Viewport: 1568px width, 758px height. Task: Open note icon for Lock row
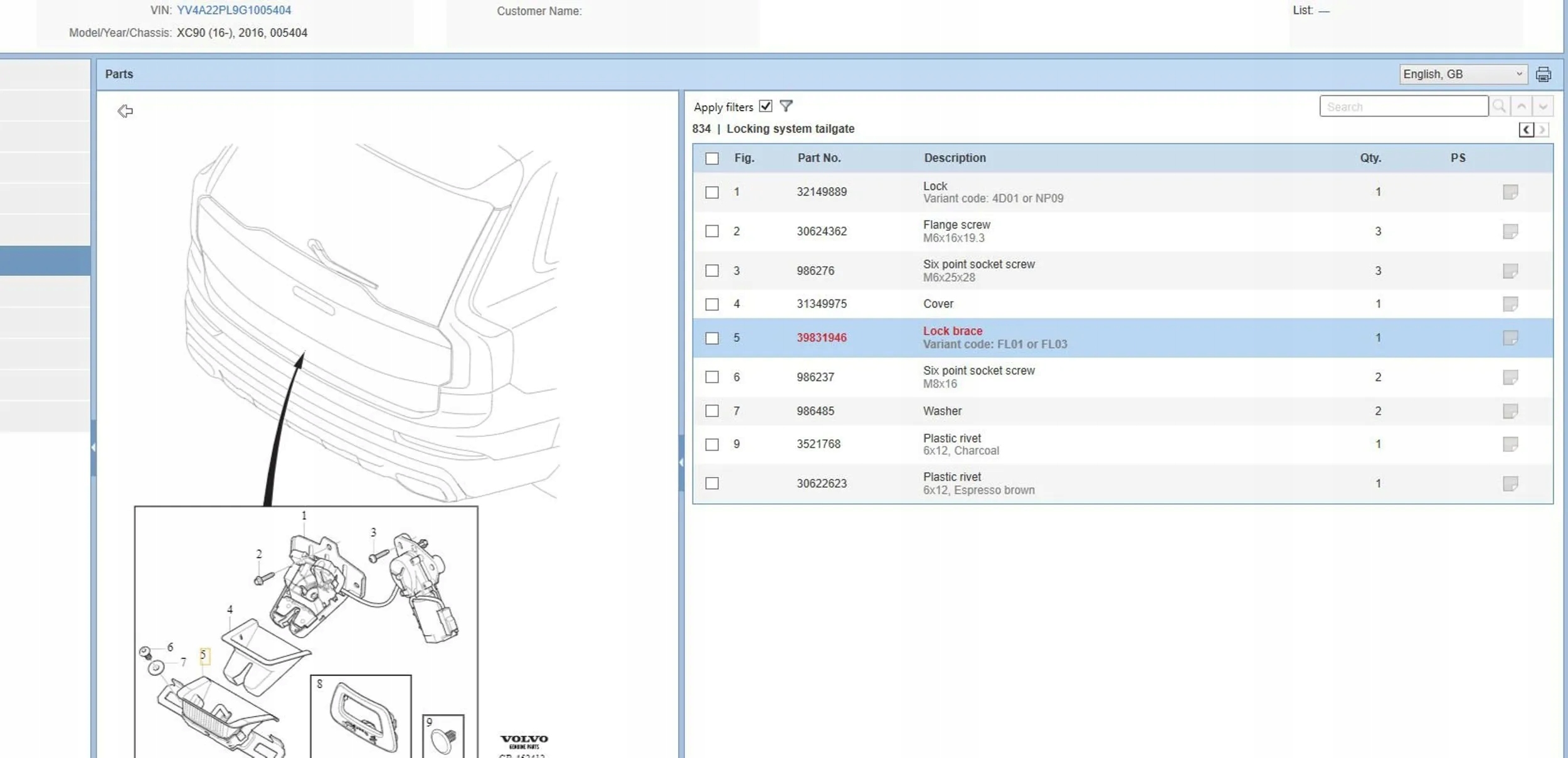pyautogui.click(x=1510, y=192)
